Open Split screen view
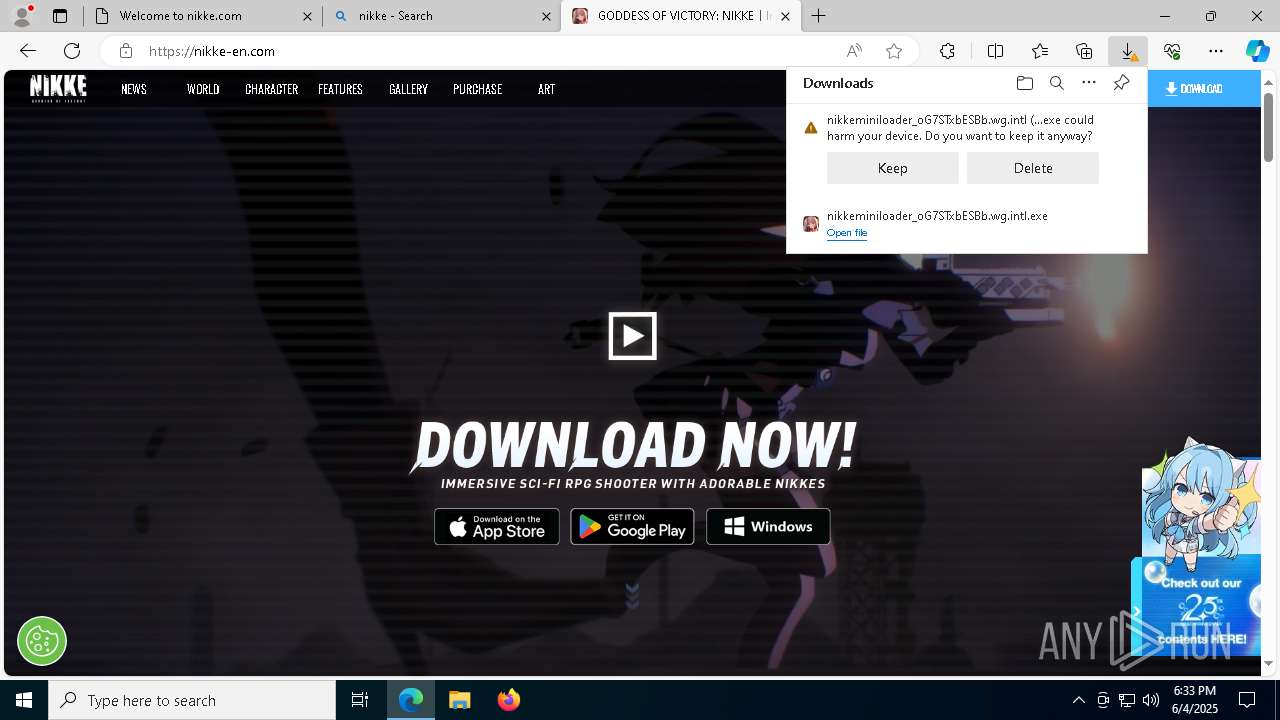This screenshot has height=720, width=1280. [995, 51]
